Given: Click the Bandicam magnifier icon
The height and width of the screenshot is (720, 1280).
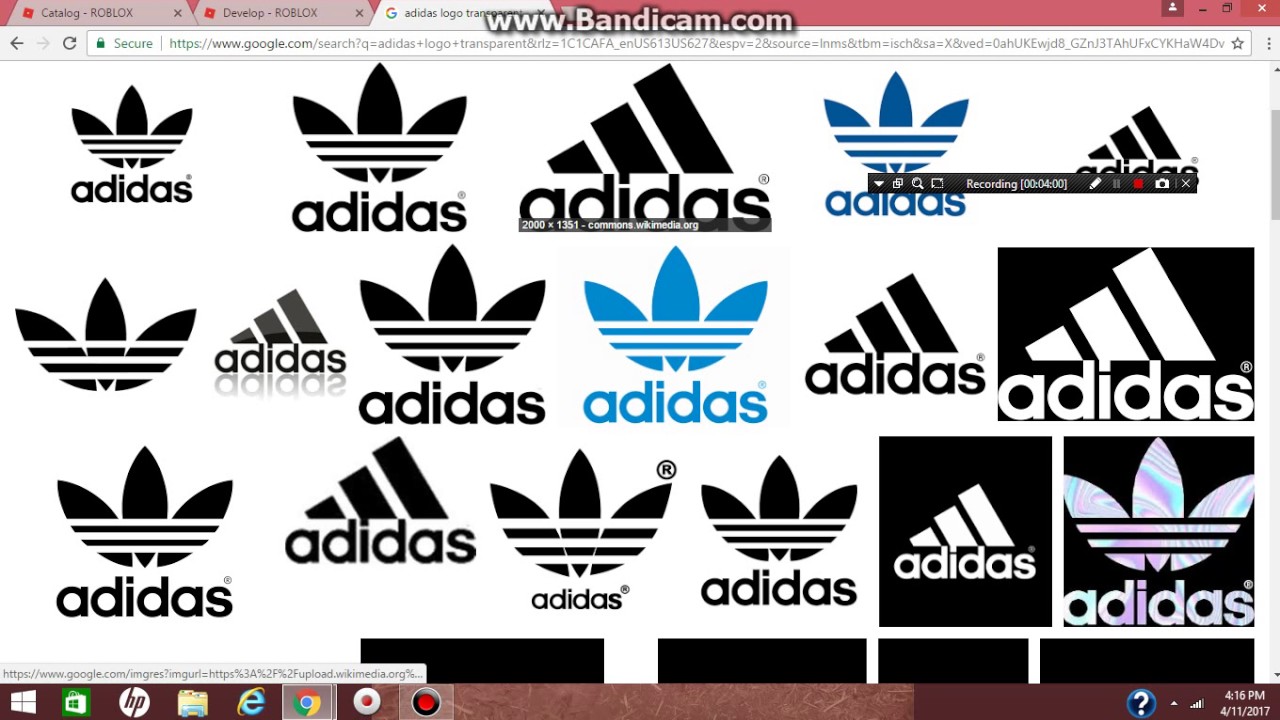Looking at the screenshot, I should click(x=917, y=184).
